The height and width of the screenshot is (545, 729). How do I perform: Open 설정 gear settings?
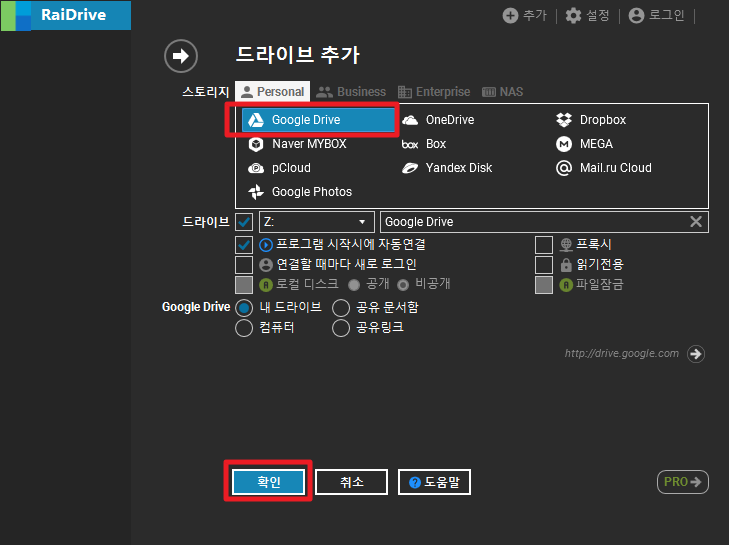tap(573, 15)
